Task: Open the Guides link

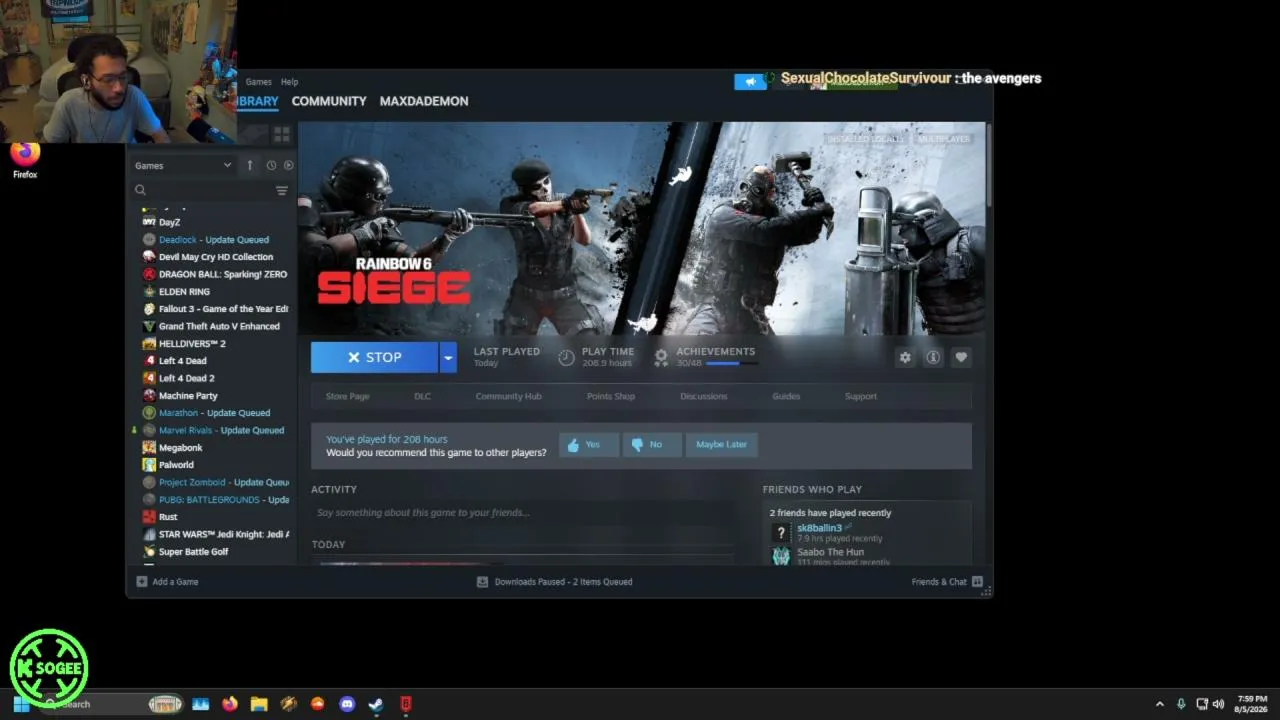Action: pos(786,396)
